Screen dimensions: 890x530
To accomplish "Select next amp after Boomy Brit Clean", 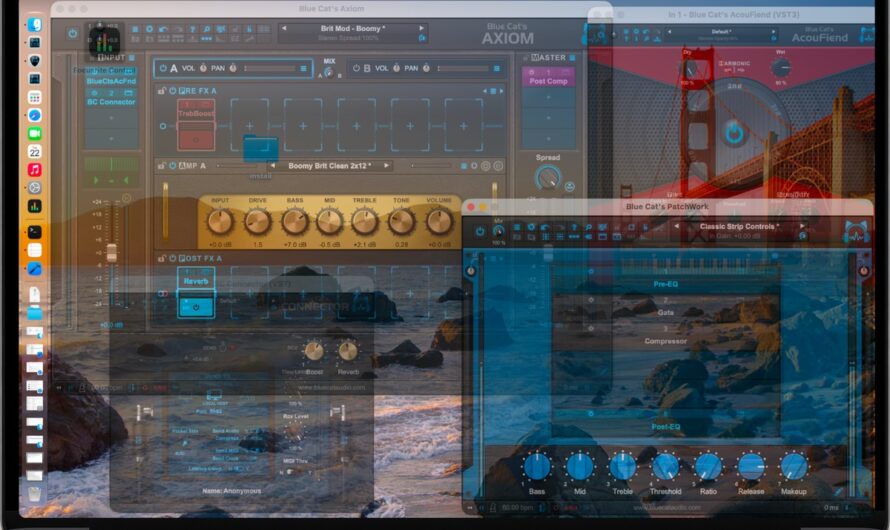I will tap(386, 166).
